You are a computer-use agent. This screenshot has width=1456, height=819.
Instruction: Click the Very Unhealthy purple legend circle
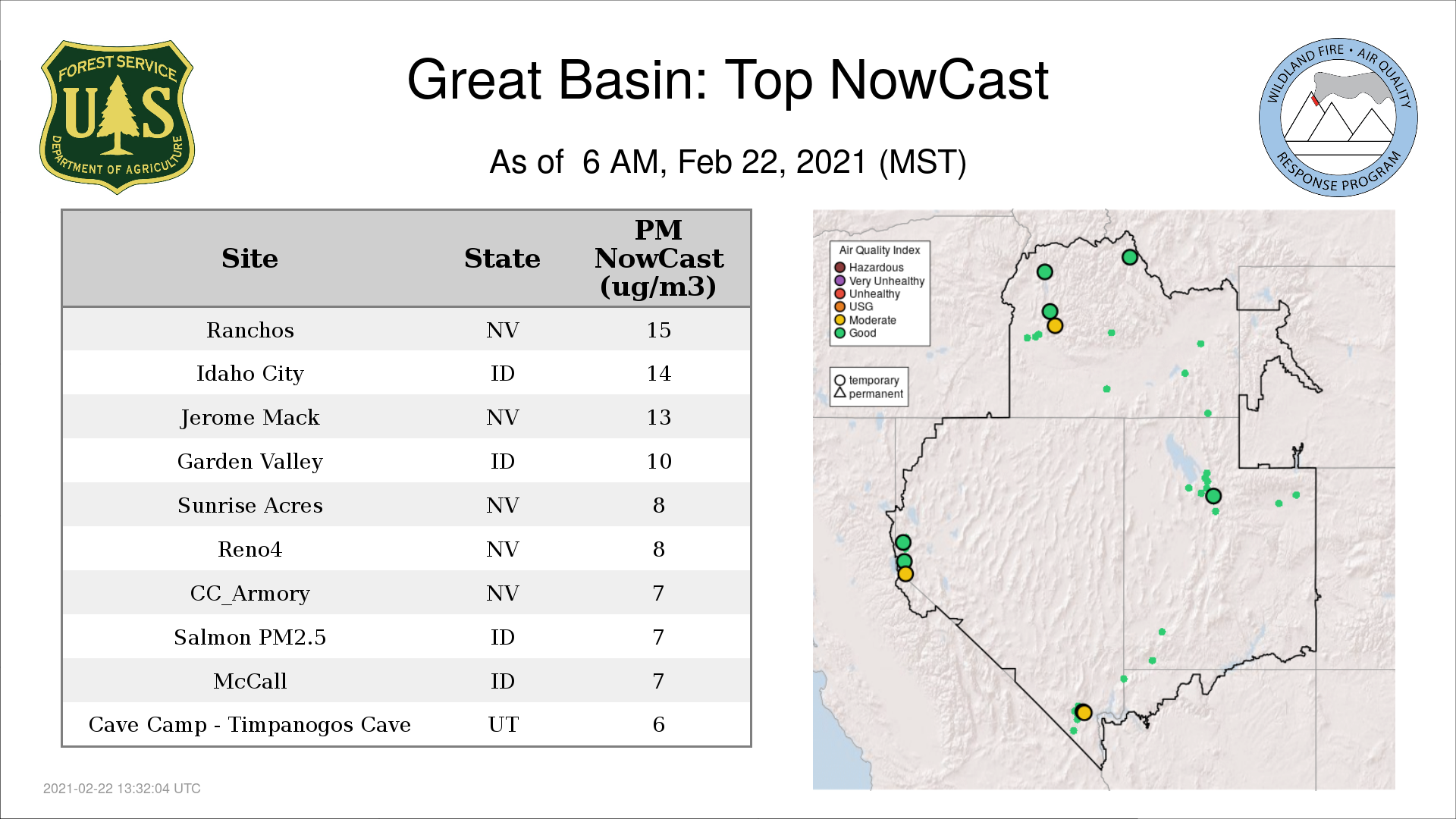click(x=839, y=281)
